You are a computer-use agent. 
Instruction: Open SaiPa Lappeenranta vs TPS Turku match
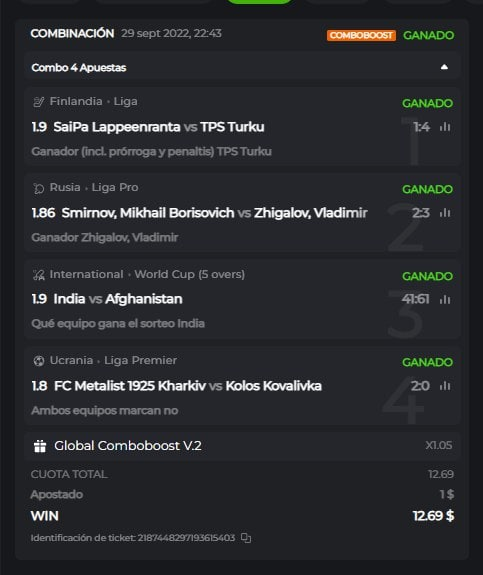[x=159, y=127]
